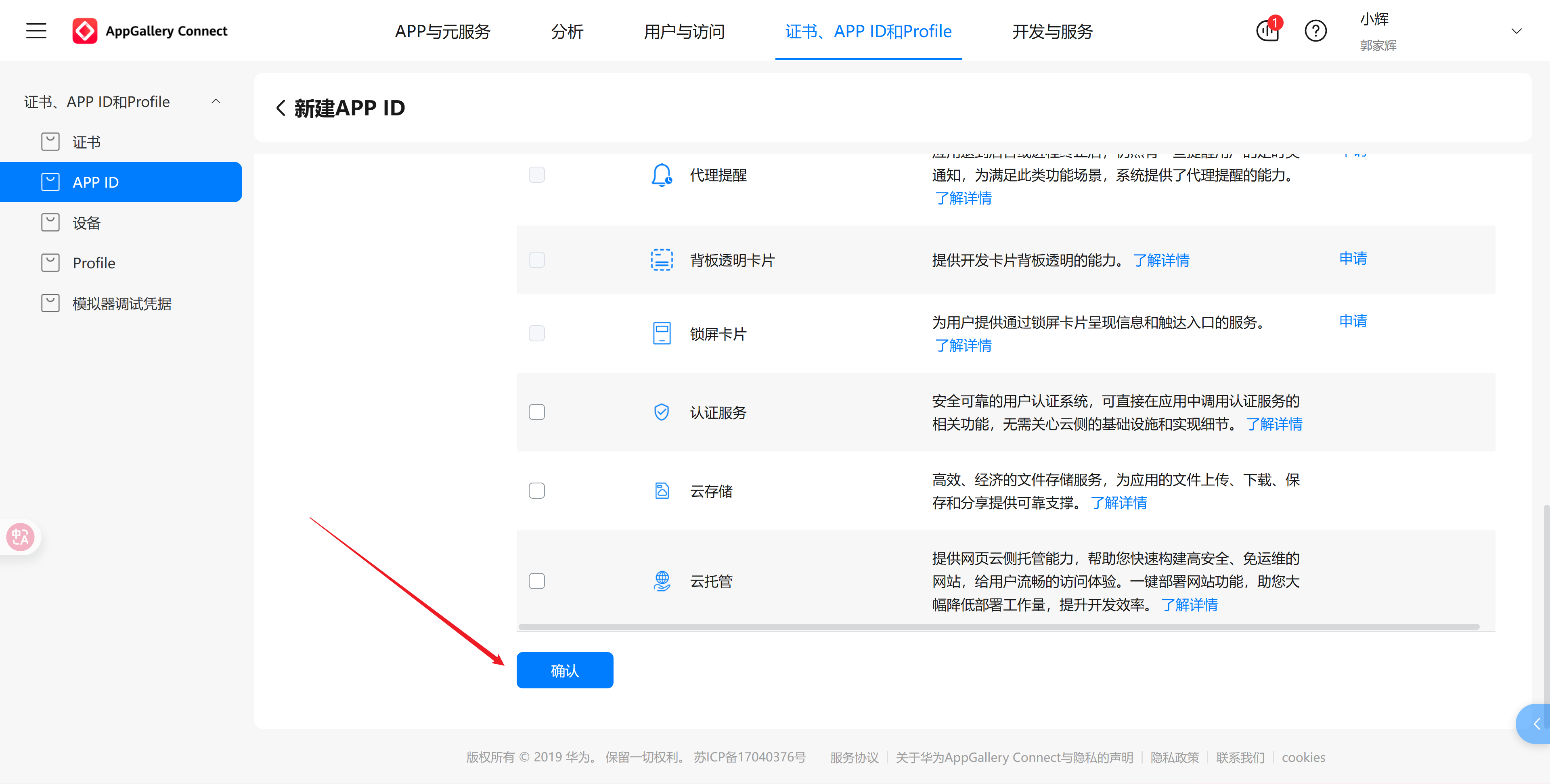Screen dimensions: 1550x784
Task: Open the help question mark icon
Action: (1316, 31)
